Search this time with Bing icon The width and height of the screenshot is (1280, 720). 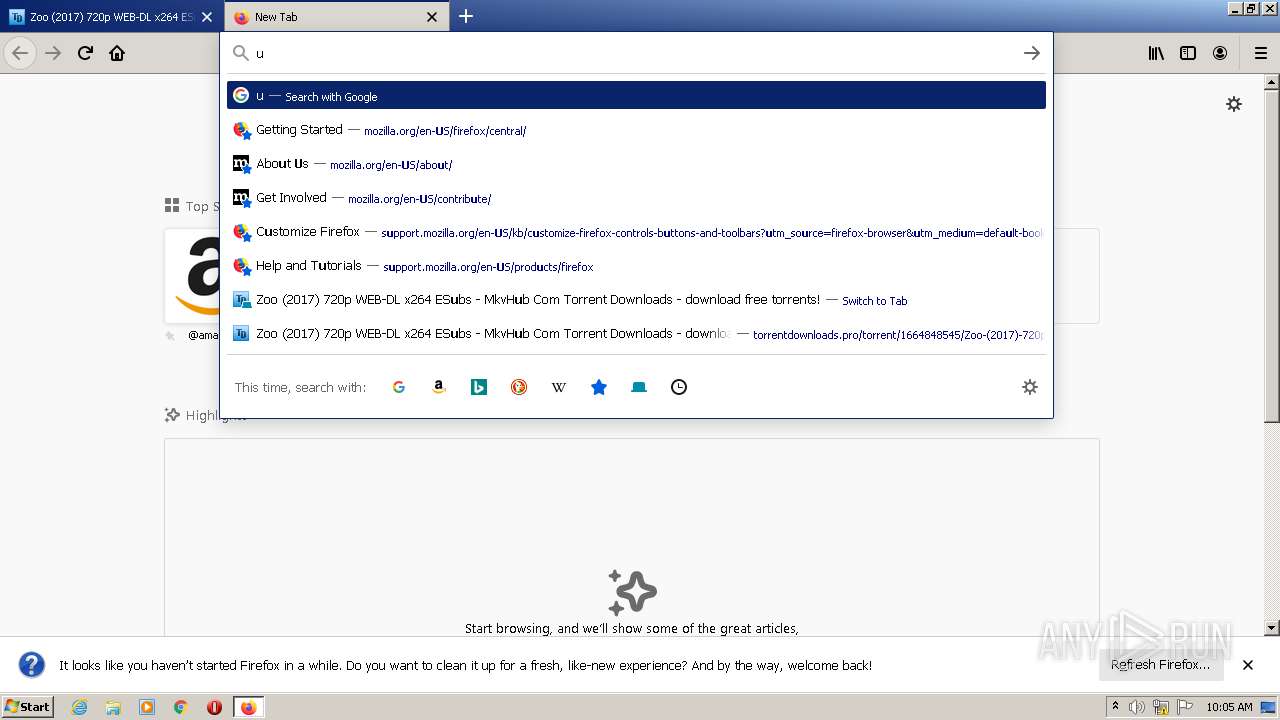coord(479,387)
